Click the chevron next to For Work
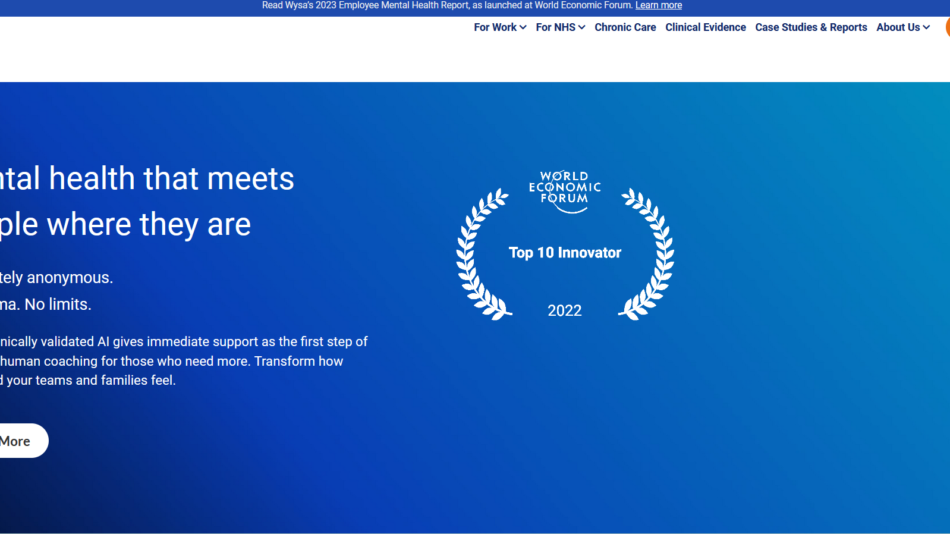This screenshot has height=534, width=950. (523, 28)
